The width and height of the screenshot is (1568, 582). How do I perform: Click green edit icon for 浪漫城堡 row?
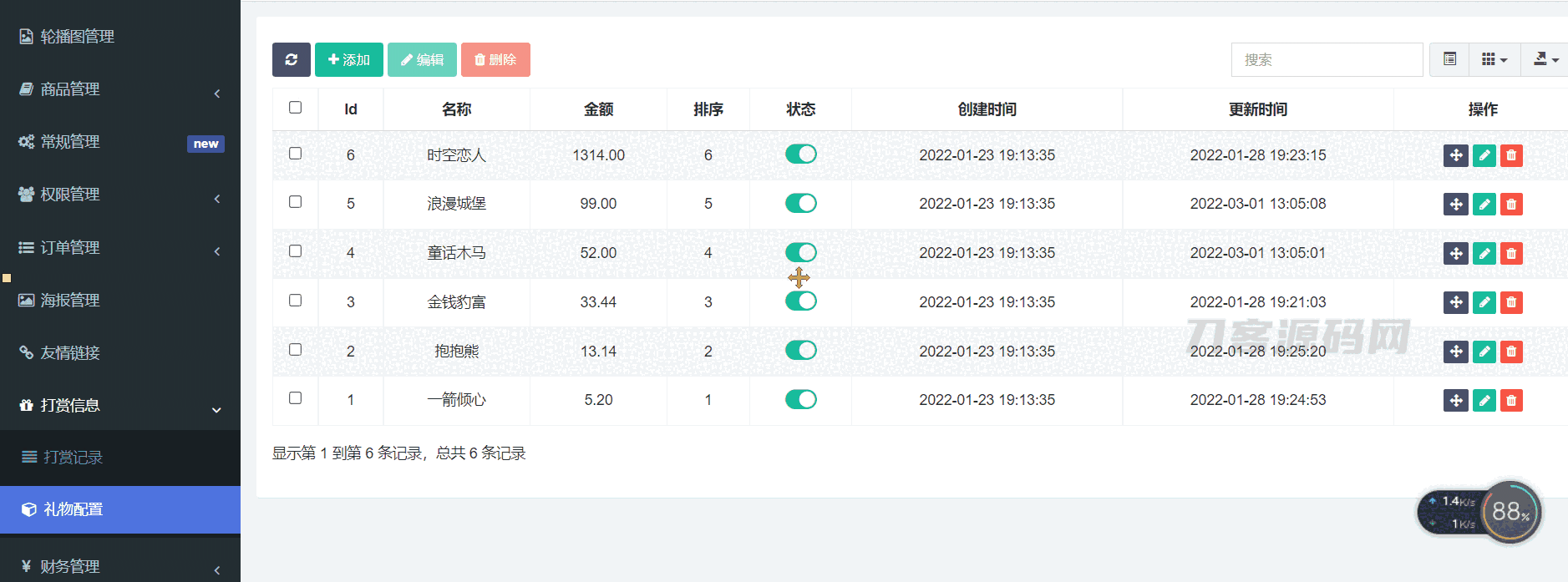click(x=1484, y=204)
